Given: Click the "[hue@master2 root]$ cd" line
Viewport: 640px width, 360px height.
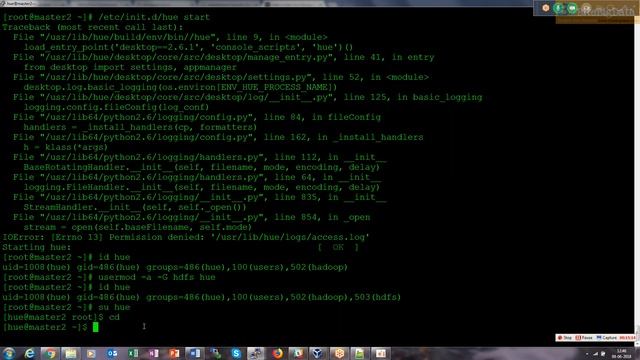Looking at the screenshot, I should (61, 317).
